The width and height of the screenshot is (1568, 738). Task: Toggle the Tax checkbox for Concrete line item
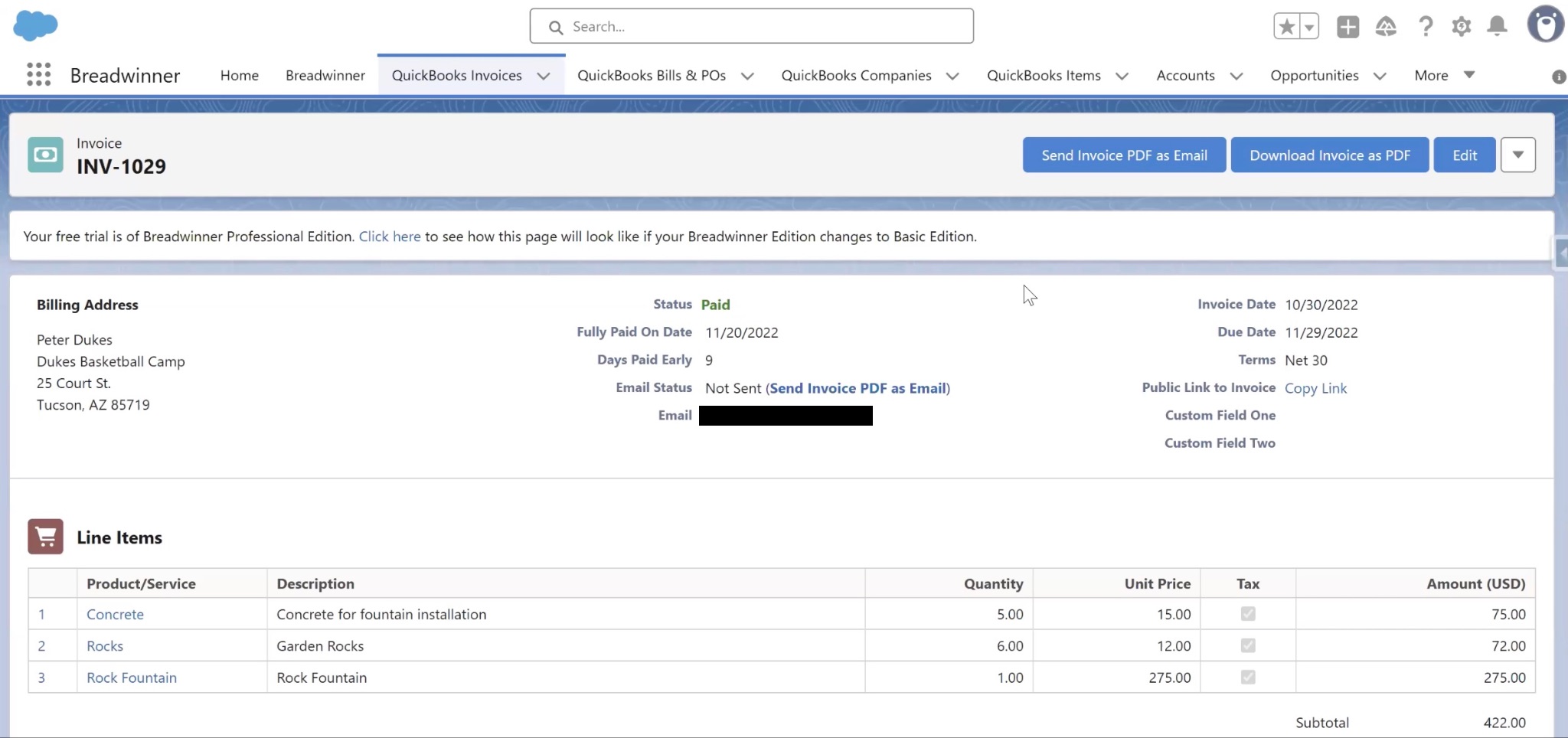click(1247, 613)
